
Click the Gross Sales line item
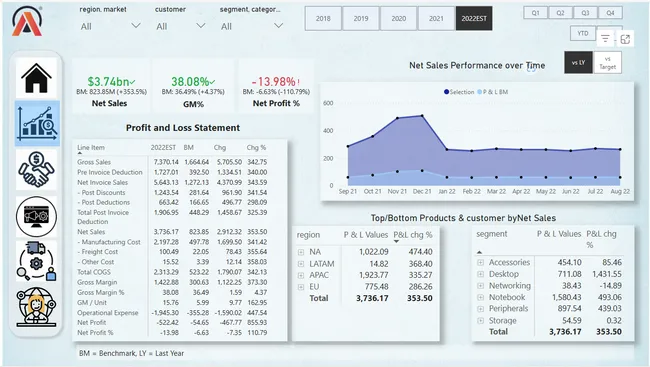[94, 162]
